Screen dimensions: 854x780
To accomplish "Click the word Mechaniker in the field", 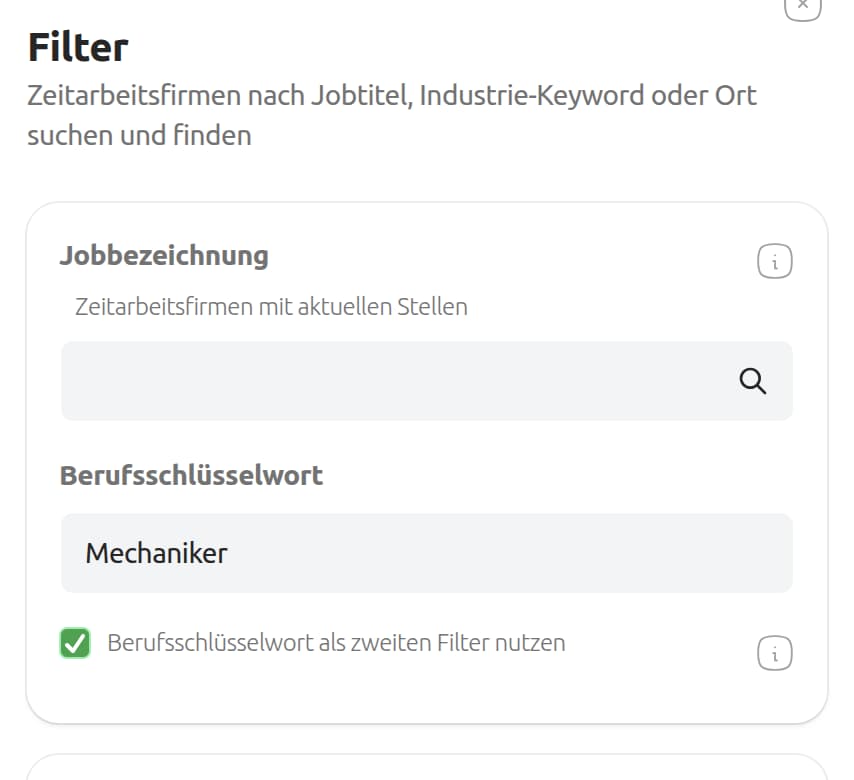I will click(x=156, y=553).
